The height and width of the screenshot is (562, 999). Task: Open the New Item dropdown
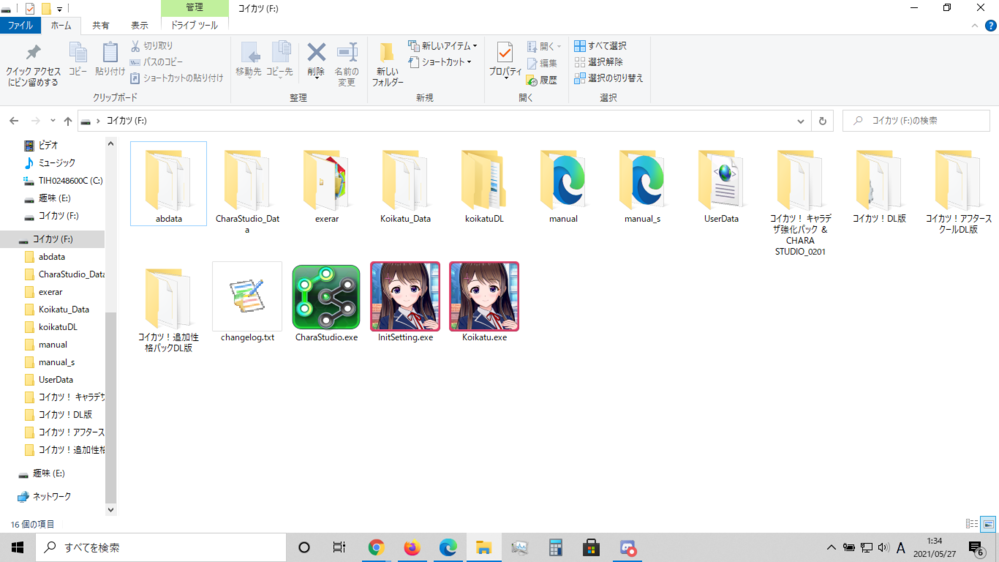tap(443, 46)
